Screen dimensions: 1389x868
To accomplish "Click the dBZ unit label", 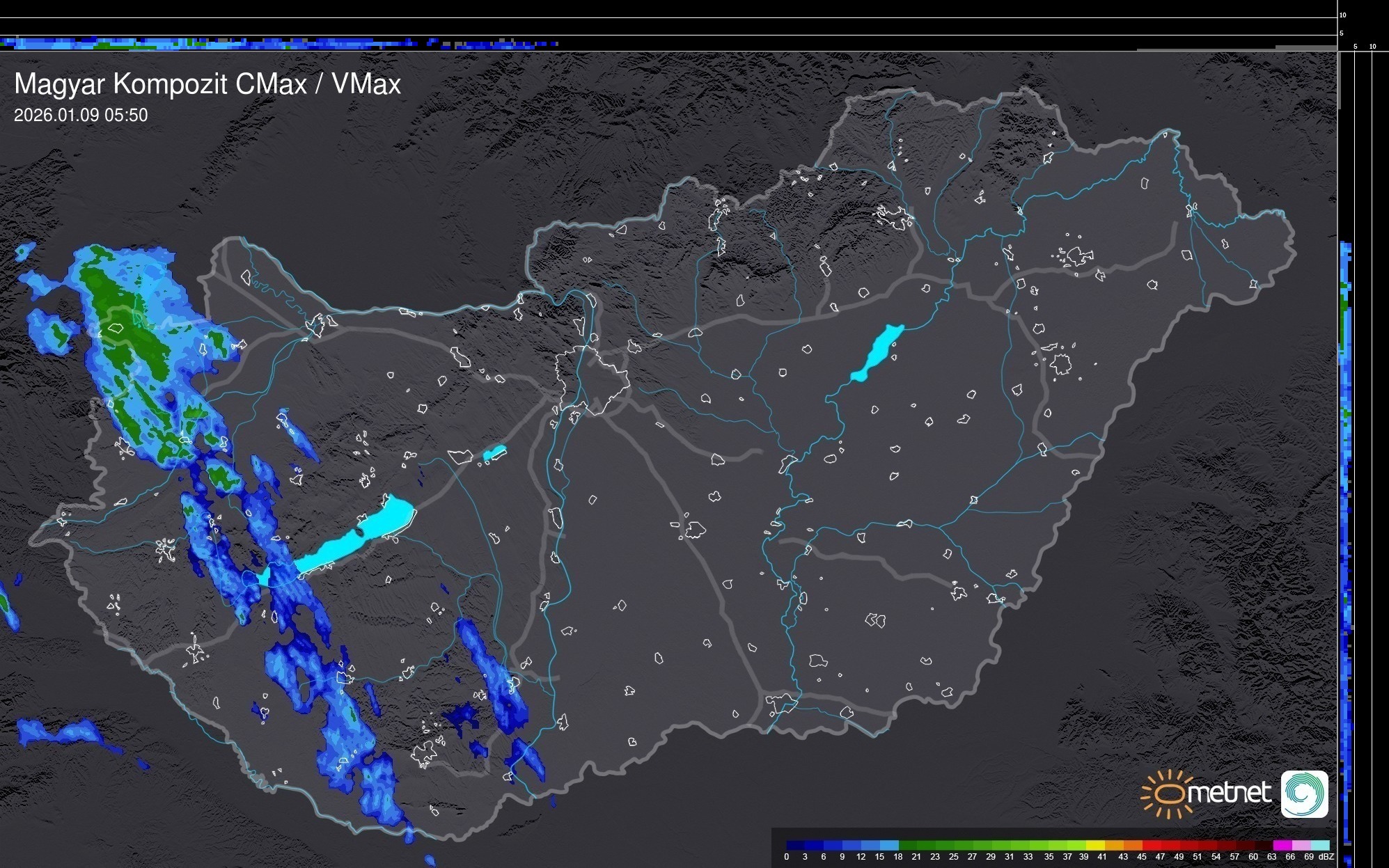I will [1326, 857].
